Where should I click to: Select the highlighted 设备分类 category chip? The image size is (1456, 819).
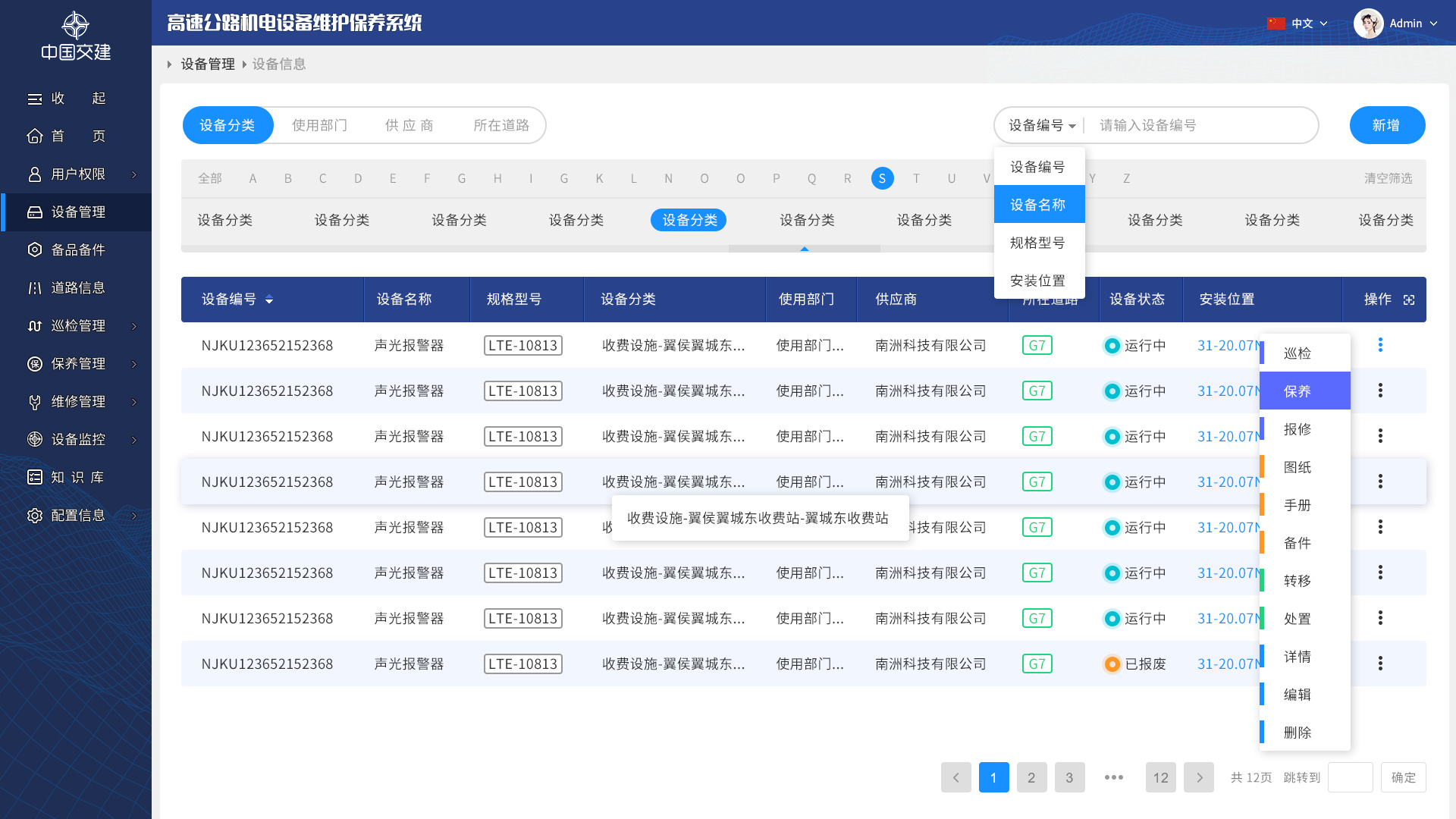click(x=689, y=220)
